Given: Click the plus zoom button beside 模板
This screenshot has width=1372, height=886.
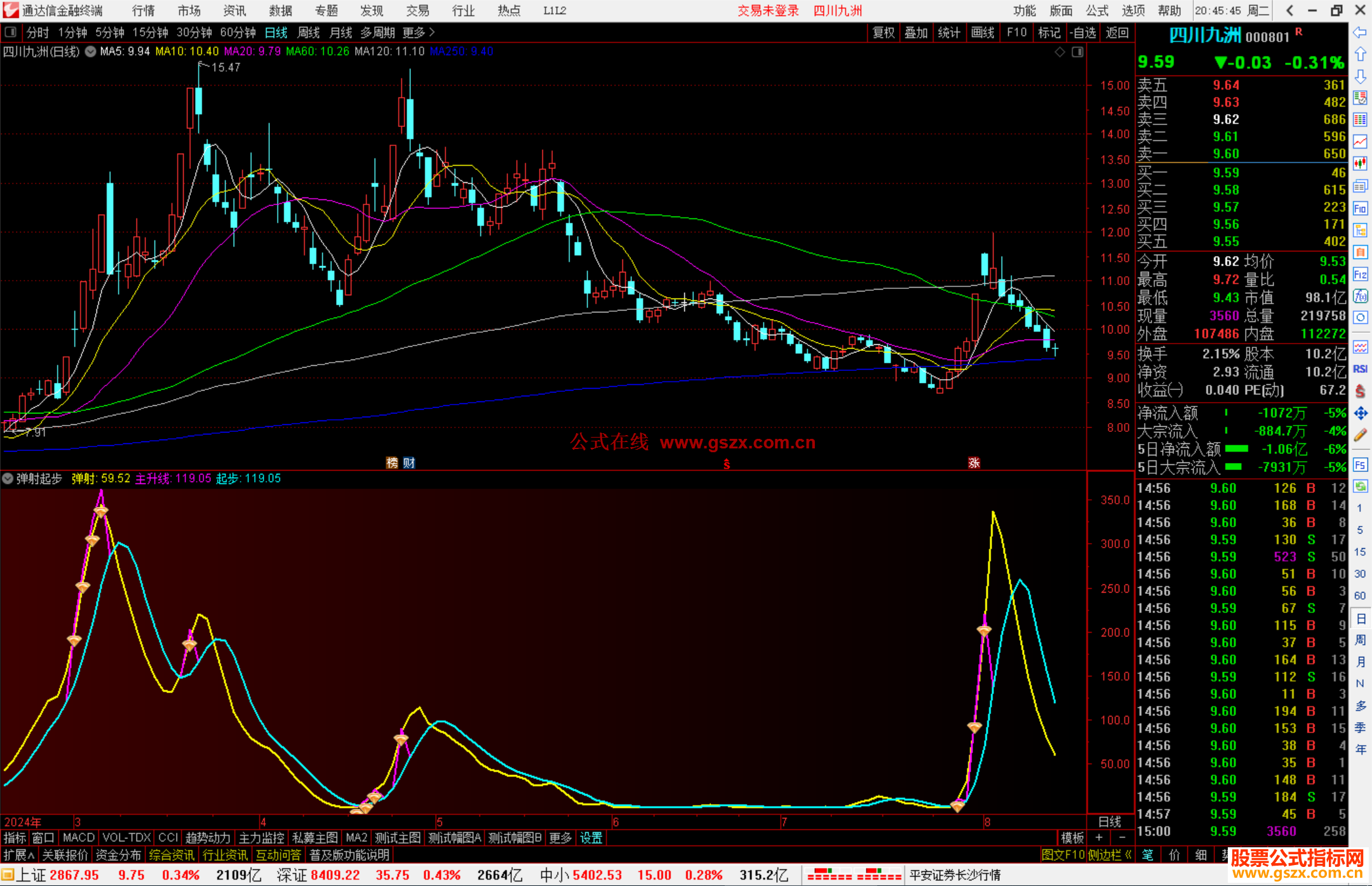Looking at the screenshot, I should tap(1100, 838).
